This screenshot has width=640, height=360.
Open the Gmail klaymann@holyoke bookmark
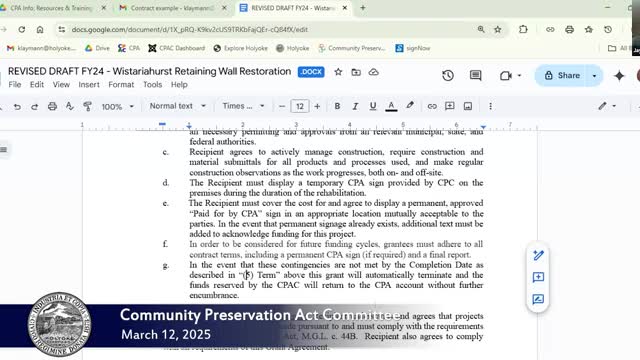click(41, 48)
